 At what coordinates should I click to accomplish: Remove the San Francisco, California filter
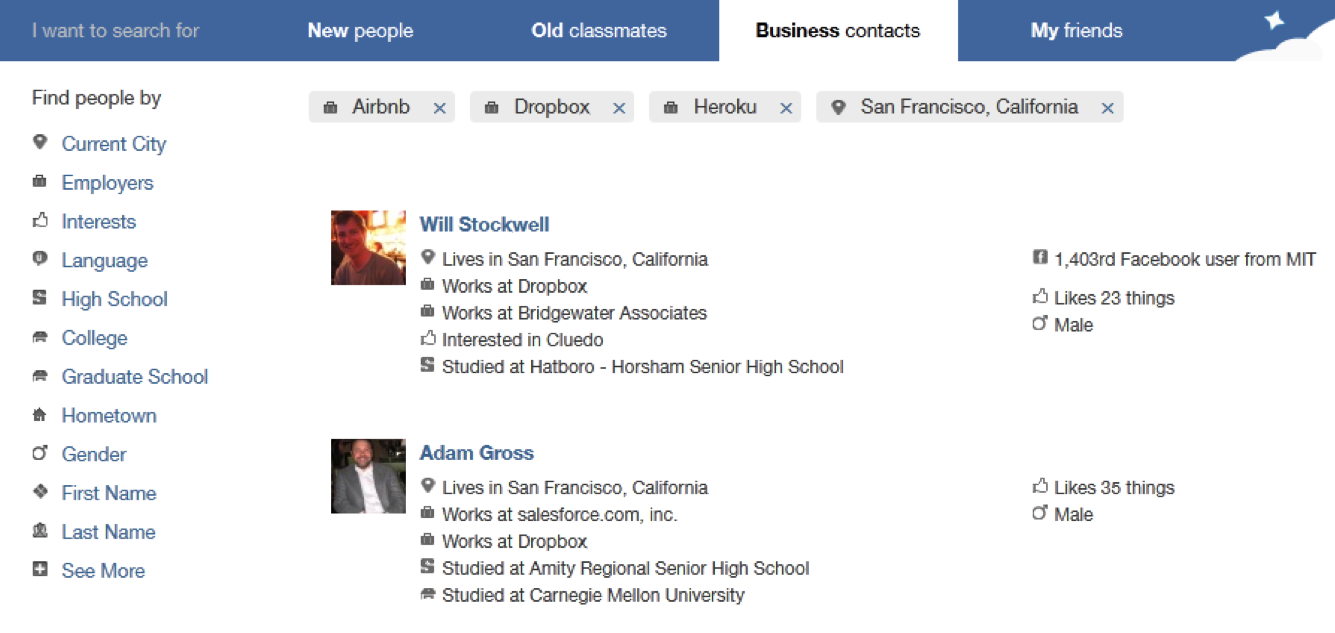click(x=1107, y=108)
